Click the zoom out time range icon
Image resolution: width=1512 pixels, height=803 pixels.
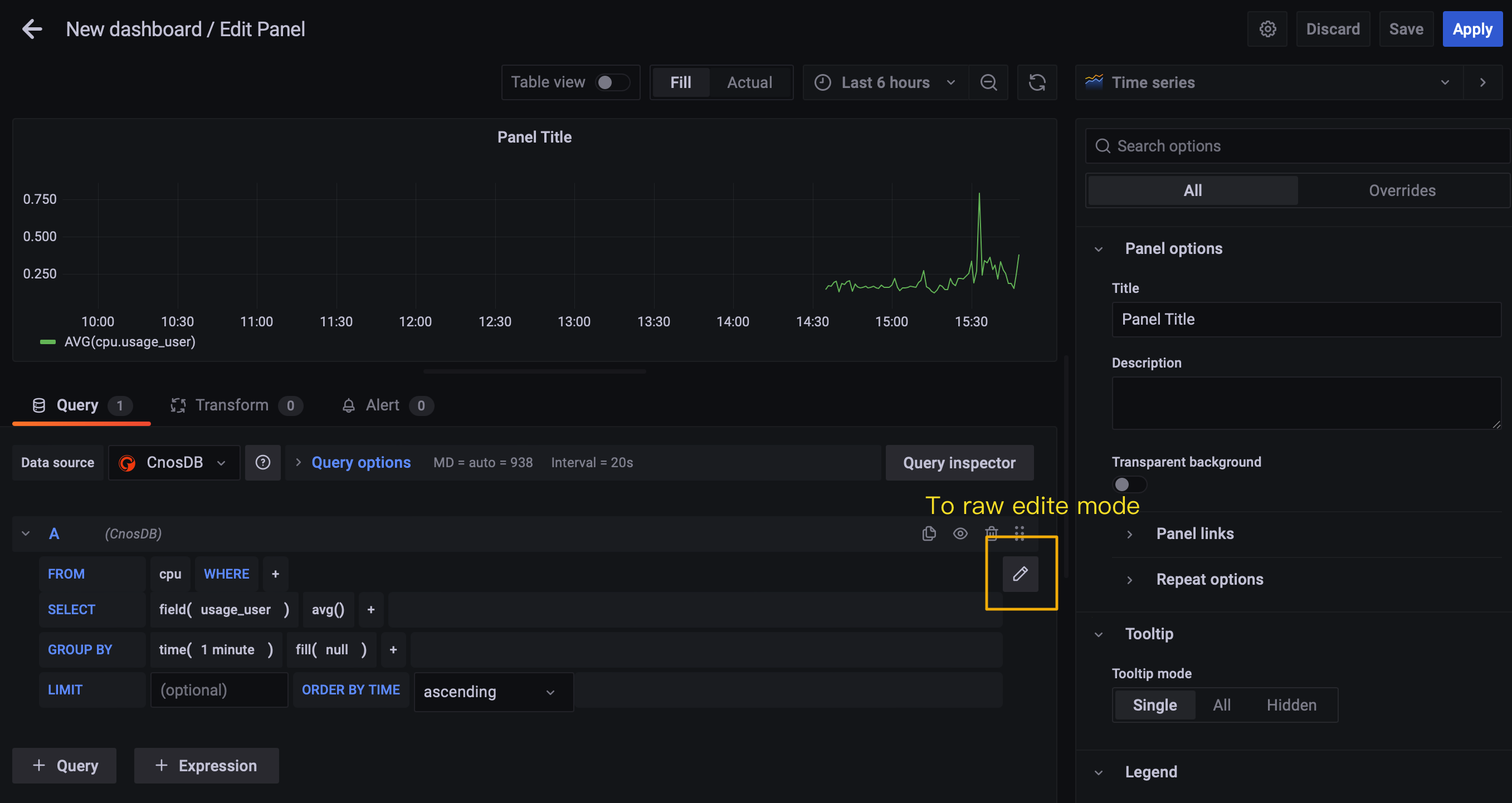pos(988,82)
